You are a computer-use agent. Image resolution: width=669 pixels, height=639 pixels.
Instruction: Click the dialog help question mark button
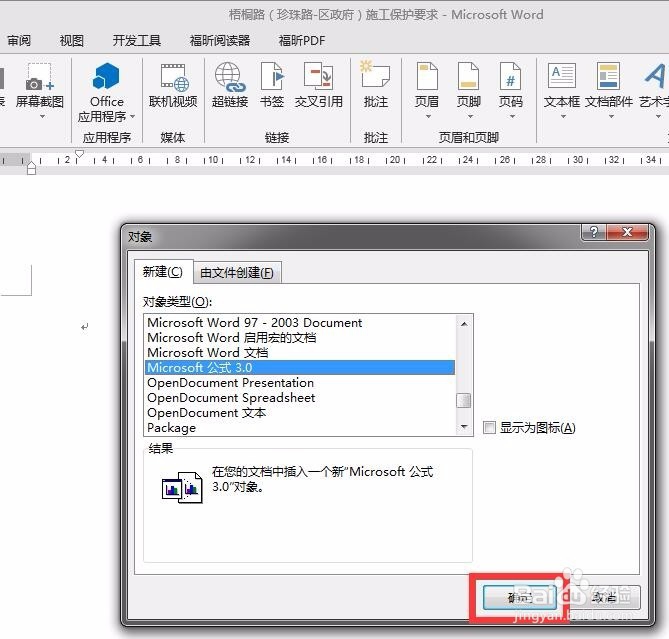(x=593, y=232)
